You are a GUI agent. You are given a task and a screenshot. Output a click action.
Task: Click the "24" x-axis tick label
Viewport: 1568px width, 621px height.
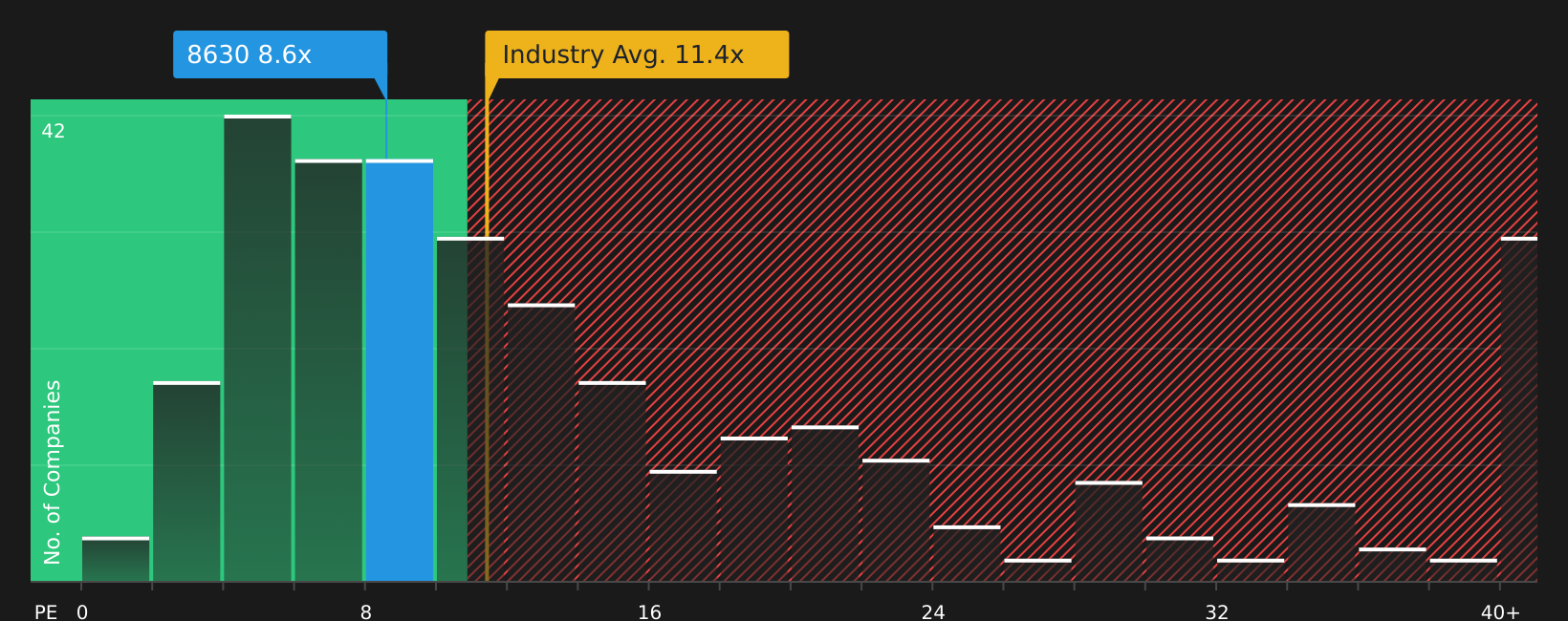click(933, 612)
